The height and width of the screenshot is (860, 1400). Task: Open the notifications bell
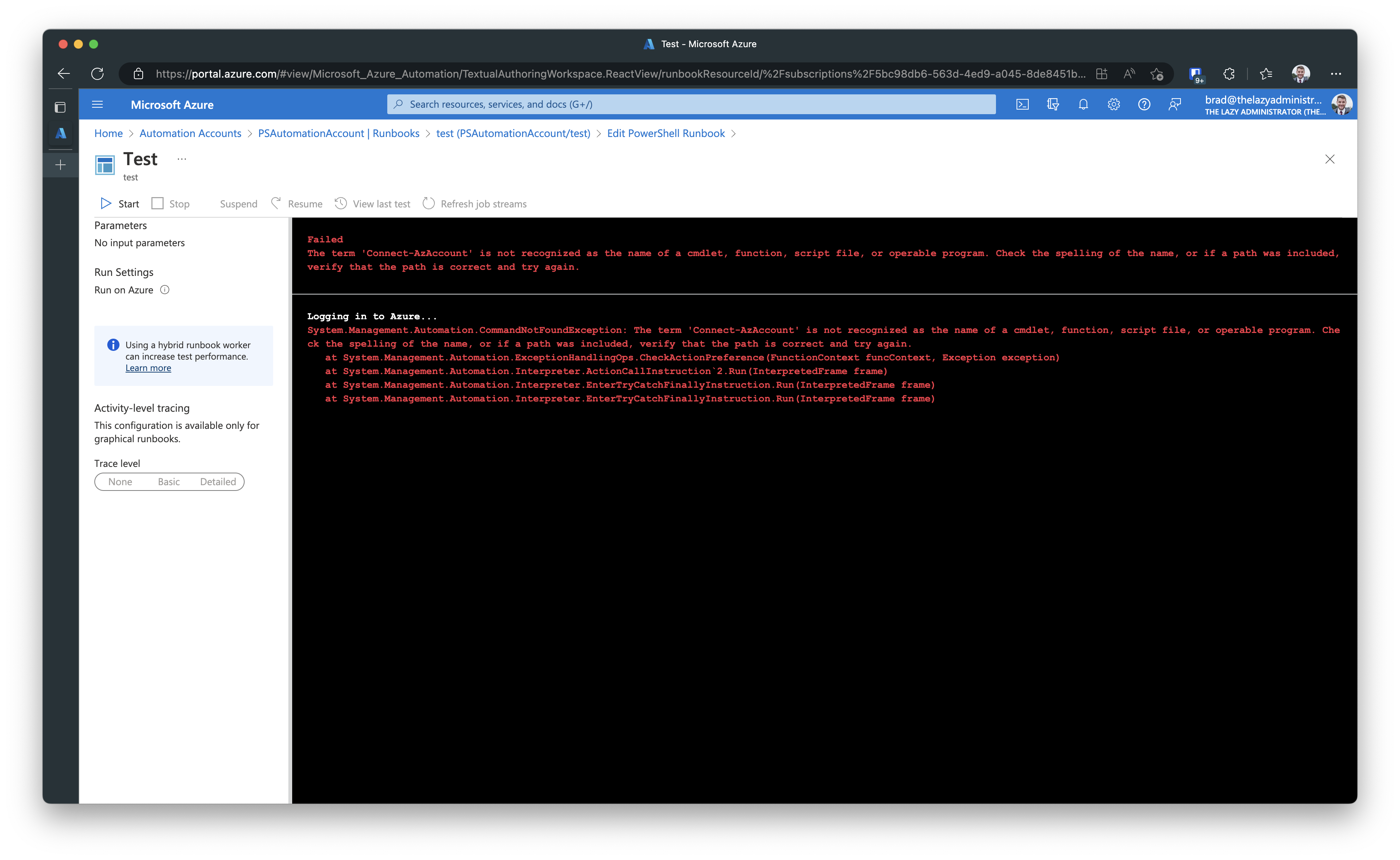[1083, 105]
